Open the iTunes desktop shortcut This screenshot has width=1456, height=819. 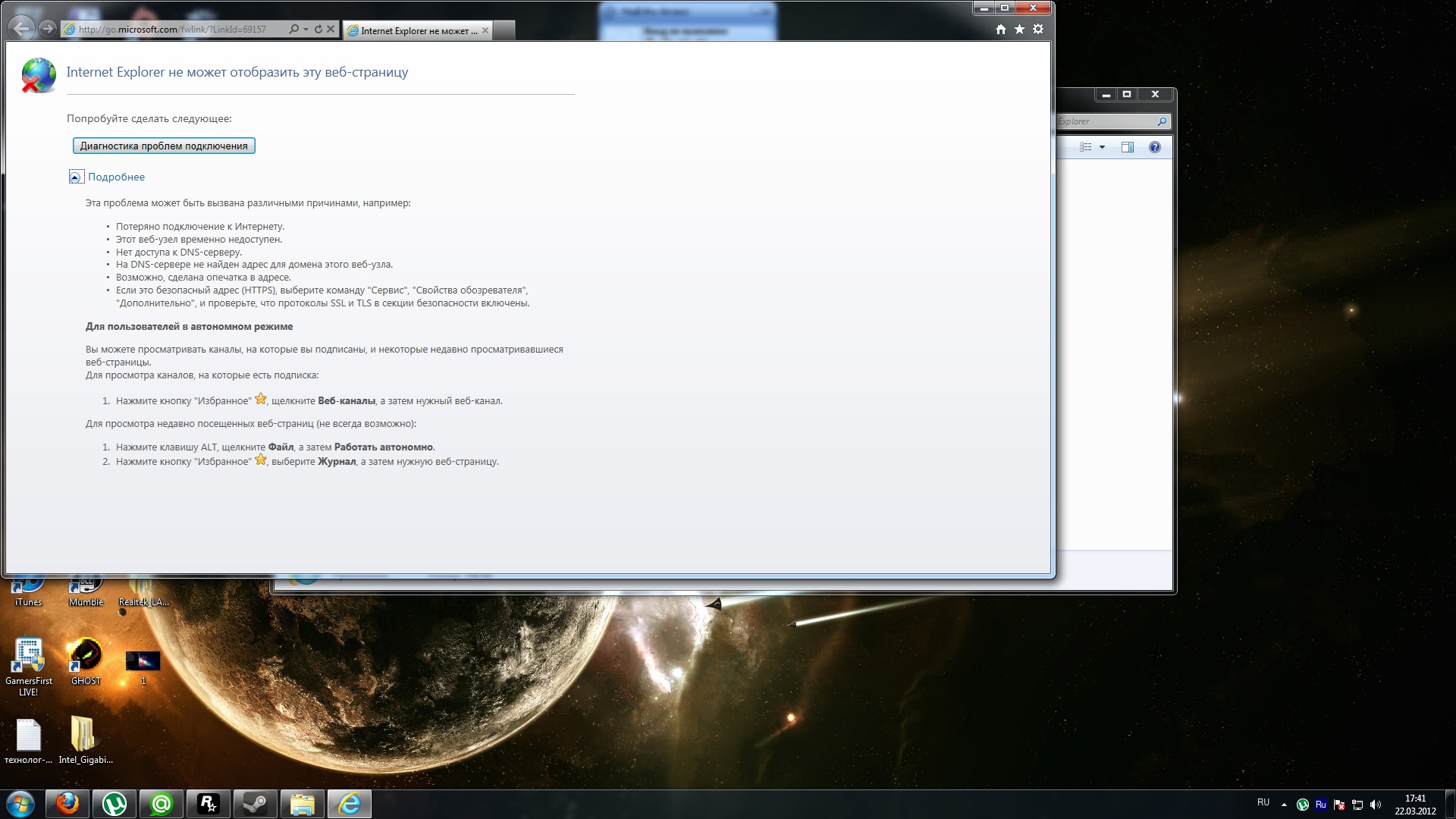click(x=28, y=591)
